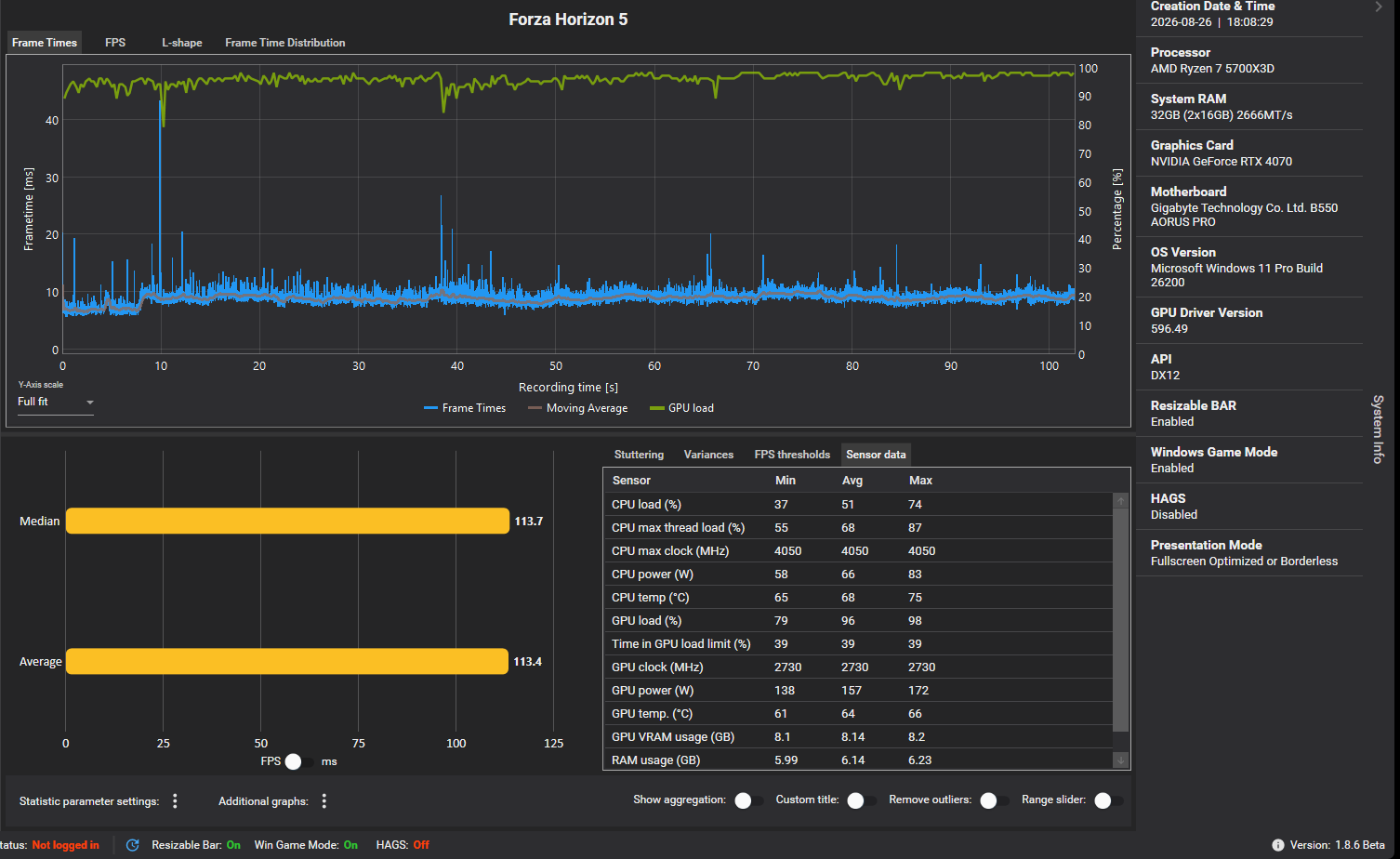Viewport: 1400px width, 859px height.
Task: Click the 'Version: 1.8.6 Beta' status text
Action: 1337,845
